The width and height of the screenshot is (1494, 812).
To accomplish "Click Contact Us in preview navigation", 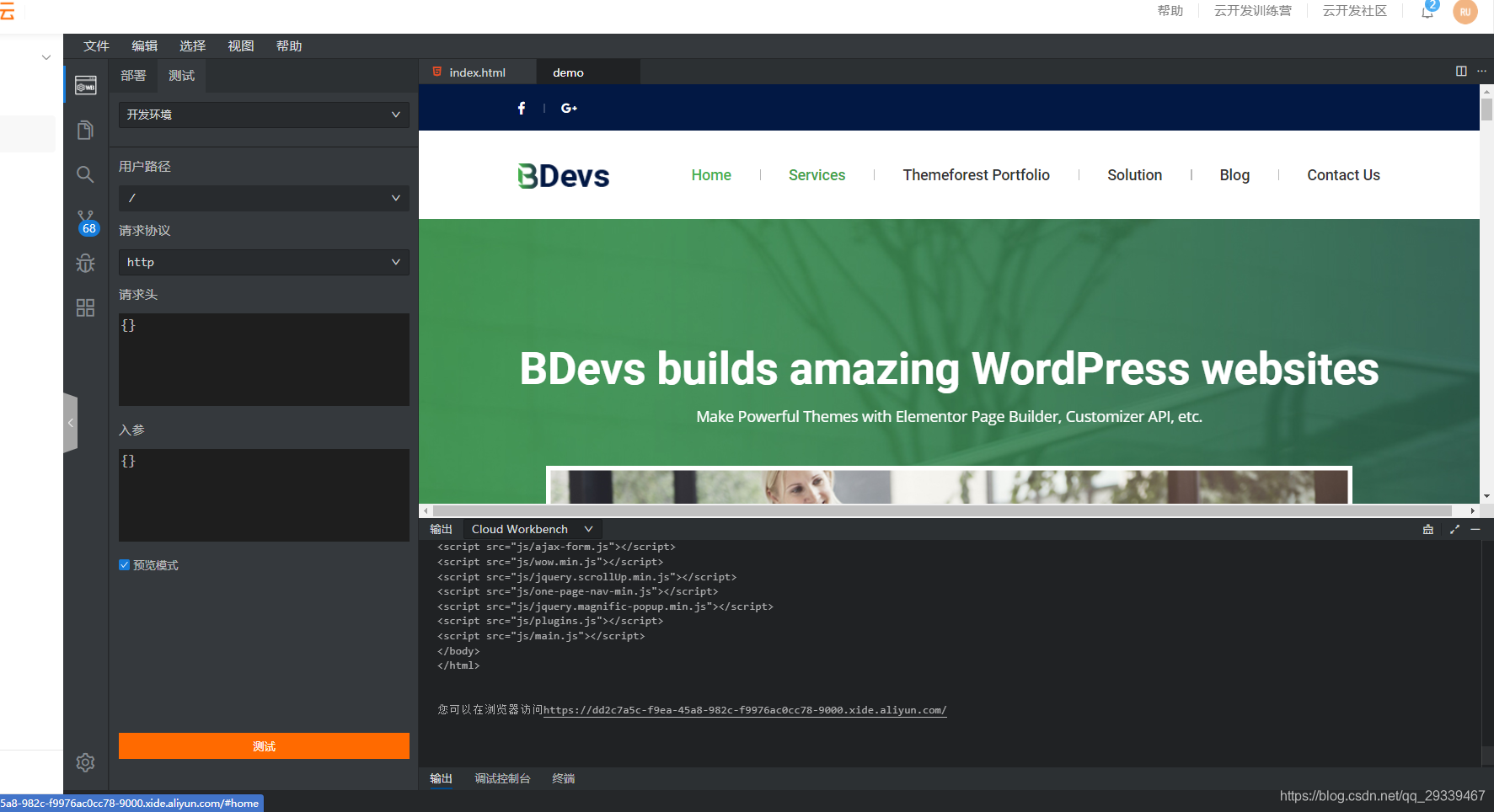I will [1343, 175].
